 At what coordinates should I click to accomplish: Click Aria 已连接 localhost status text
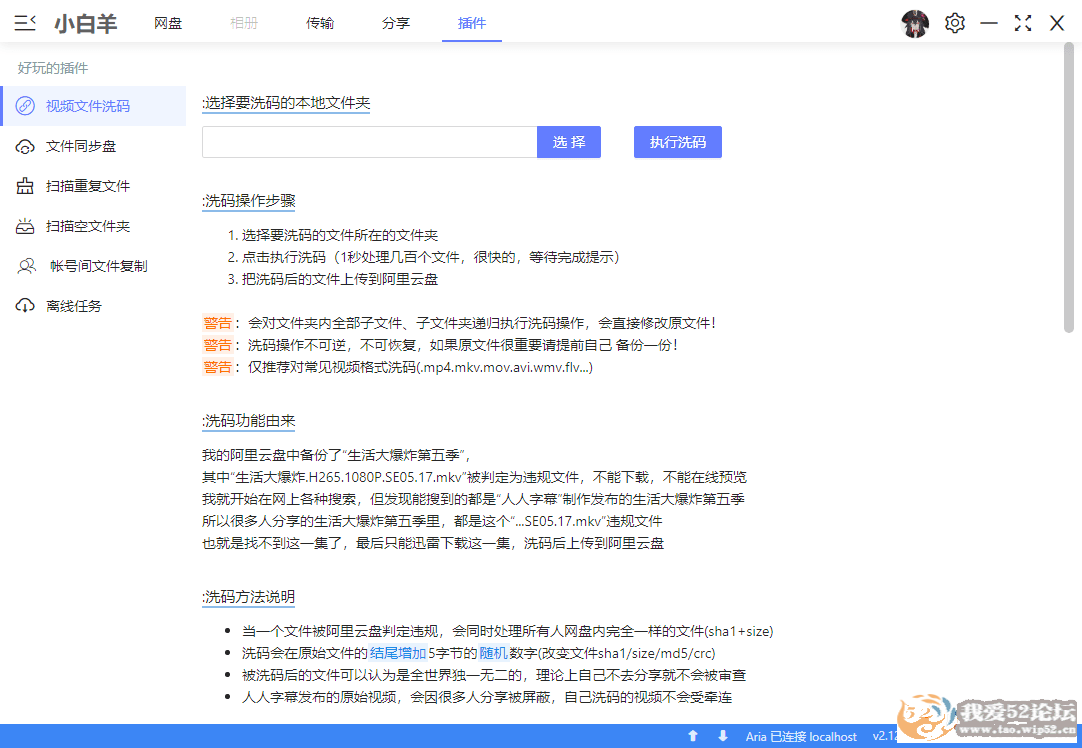tap(801, 736)
